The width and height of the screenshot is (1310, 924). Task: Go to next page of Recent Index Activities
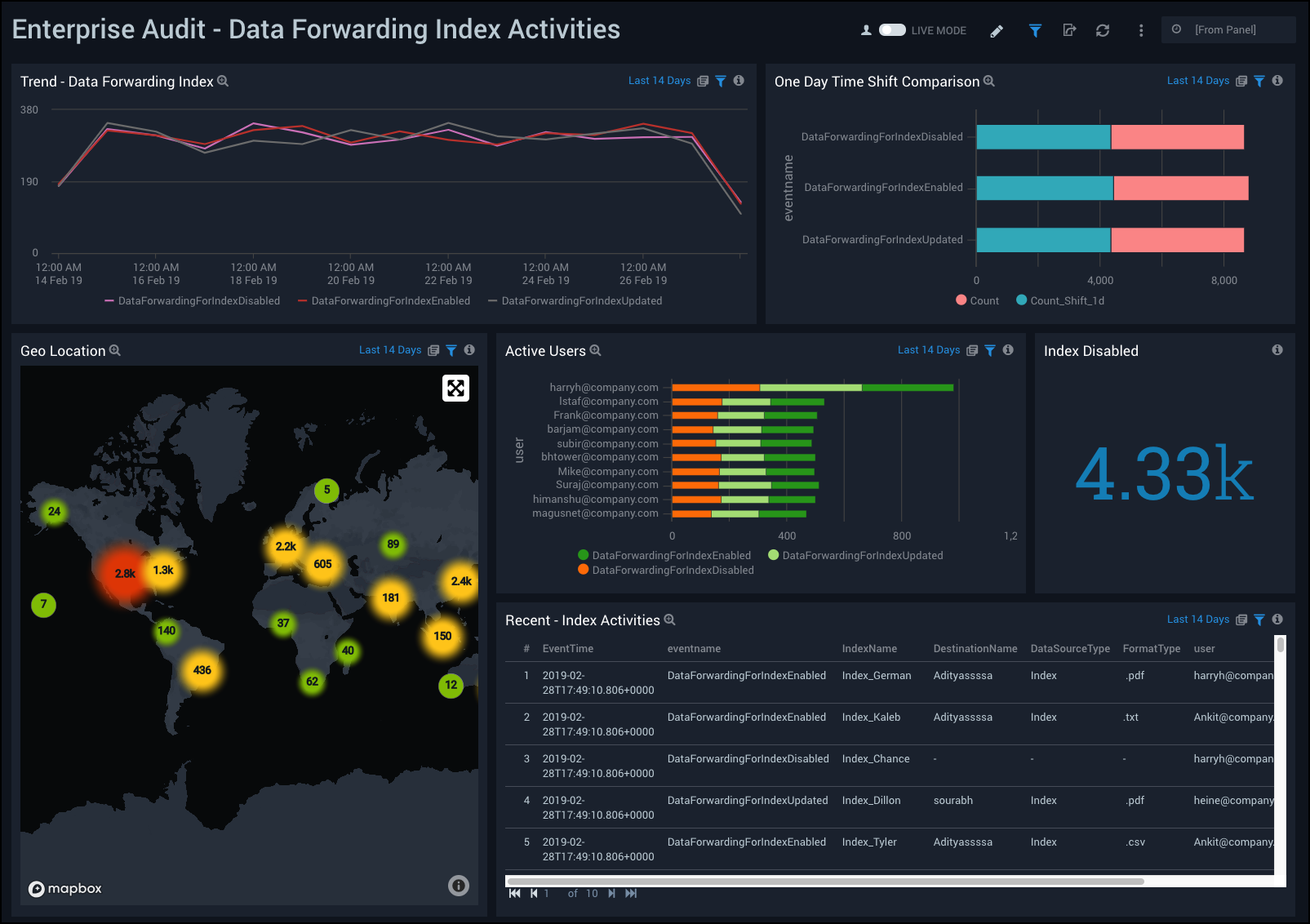coord(611,893)
